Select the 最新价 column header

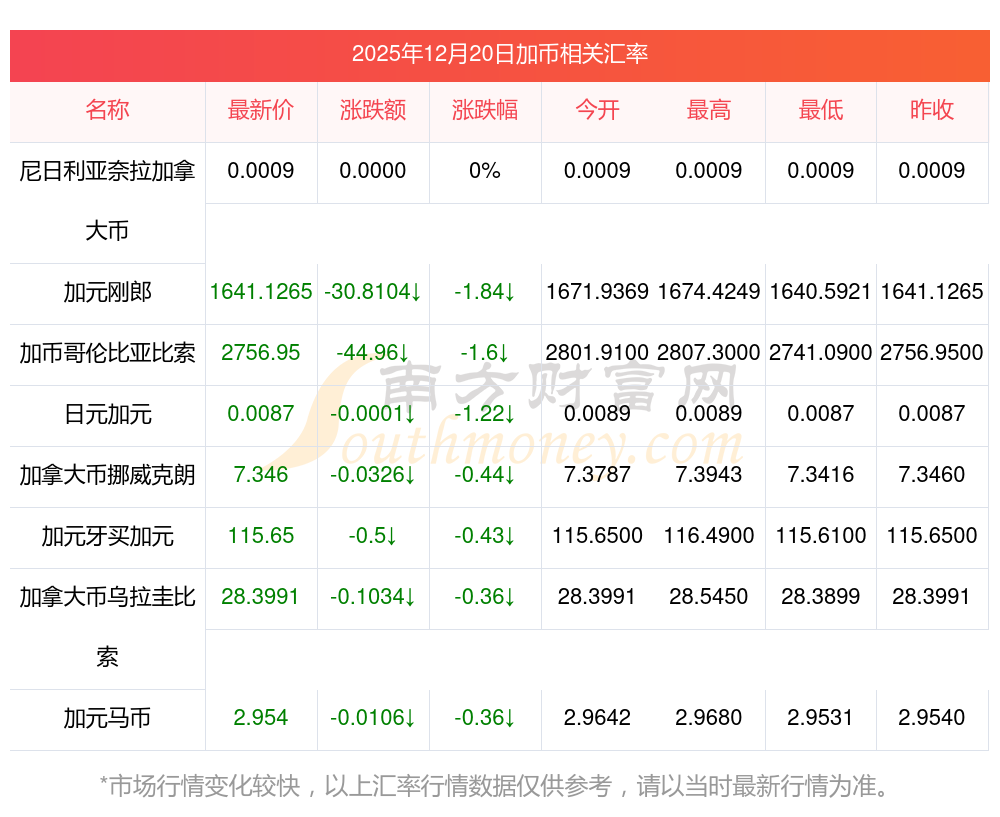click(x=261, y=110)
